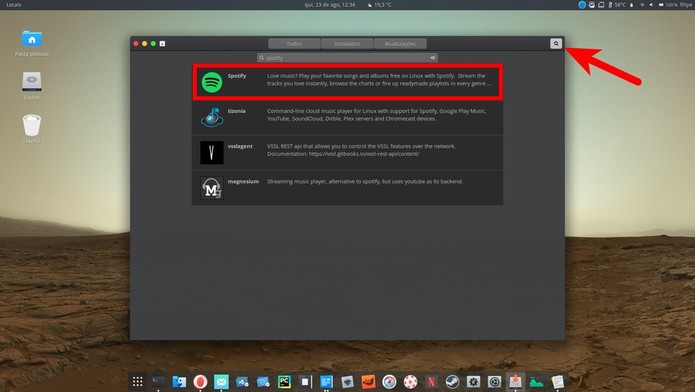This screenshot has height=392, width=695.
Task: Open the green graph system monitor in dock
Action: [x=536, y=381]
